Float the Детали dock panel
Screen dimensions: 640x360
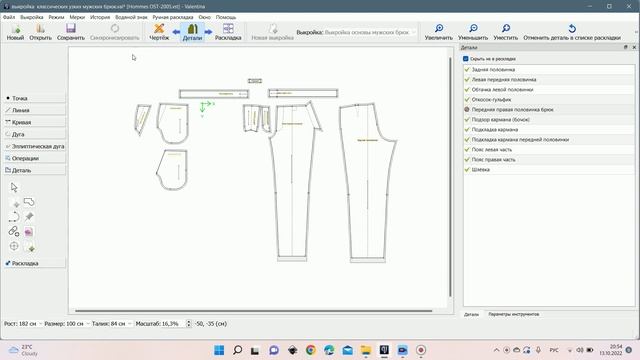pos(626,47)
